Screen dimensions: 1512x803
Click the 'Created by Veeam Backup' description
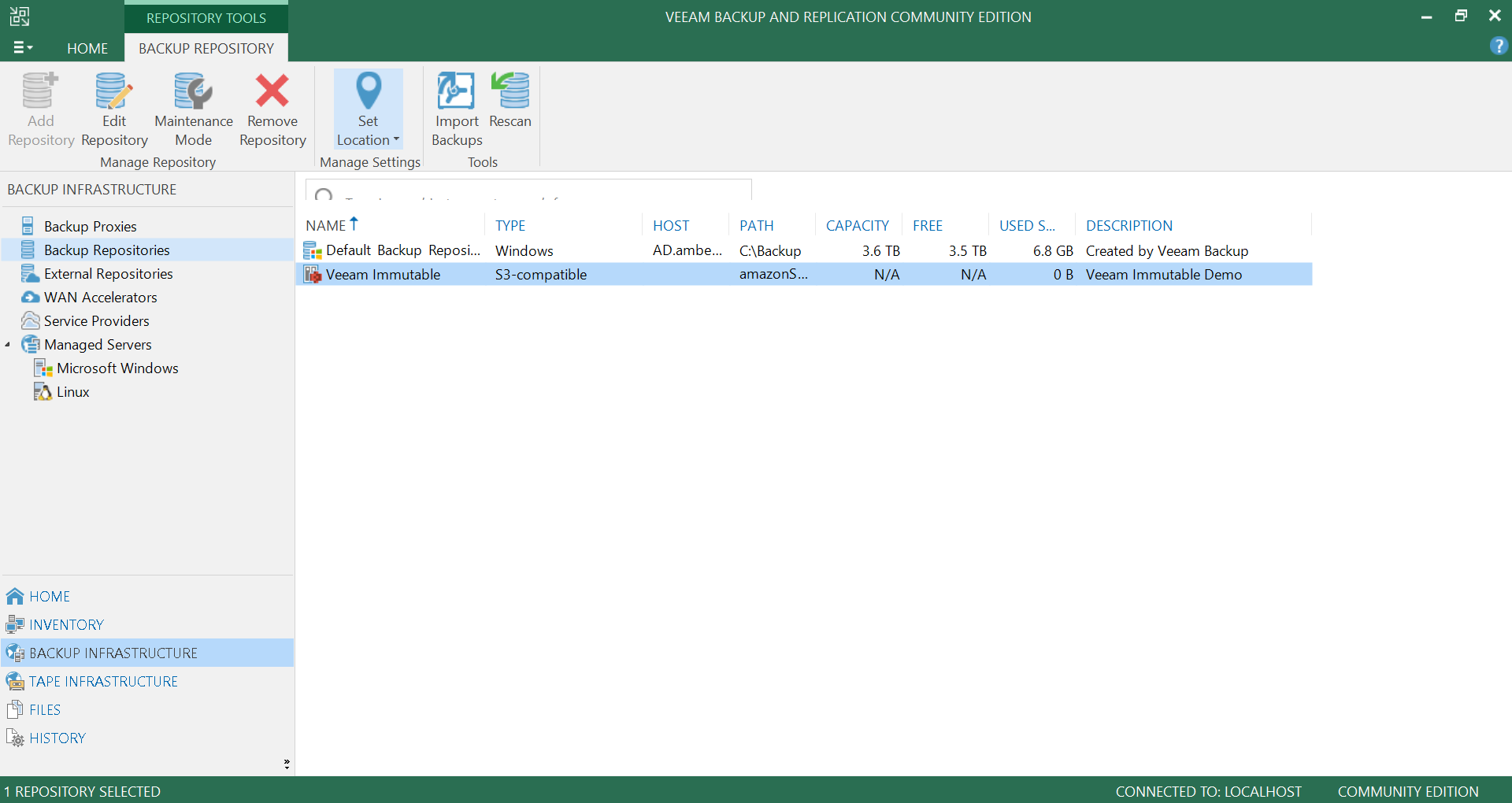coord(1167,251)
